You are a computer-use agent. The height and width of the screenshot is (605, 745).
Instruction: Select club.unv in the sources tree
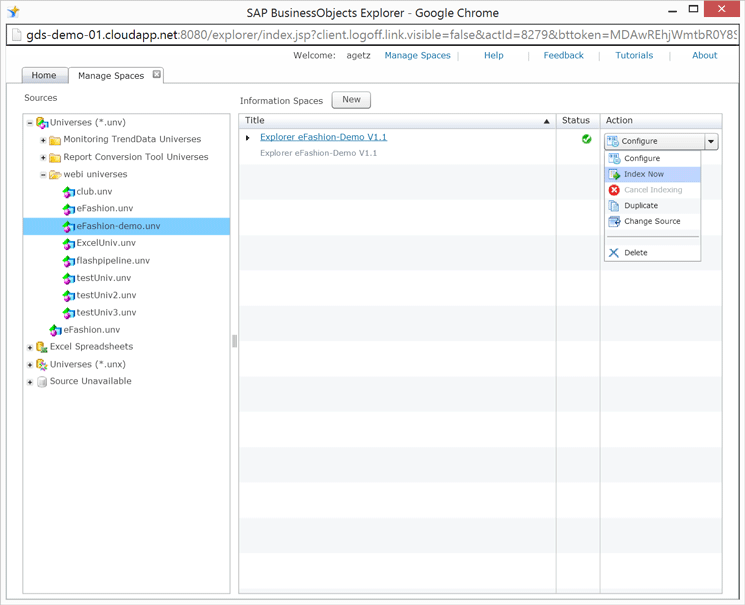click(x=94, y=192)
